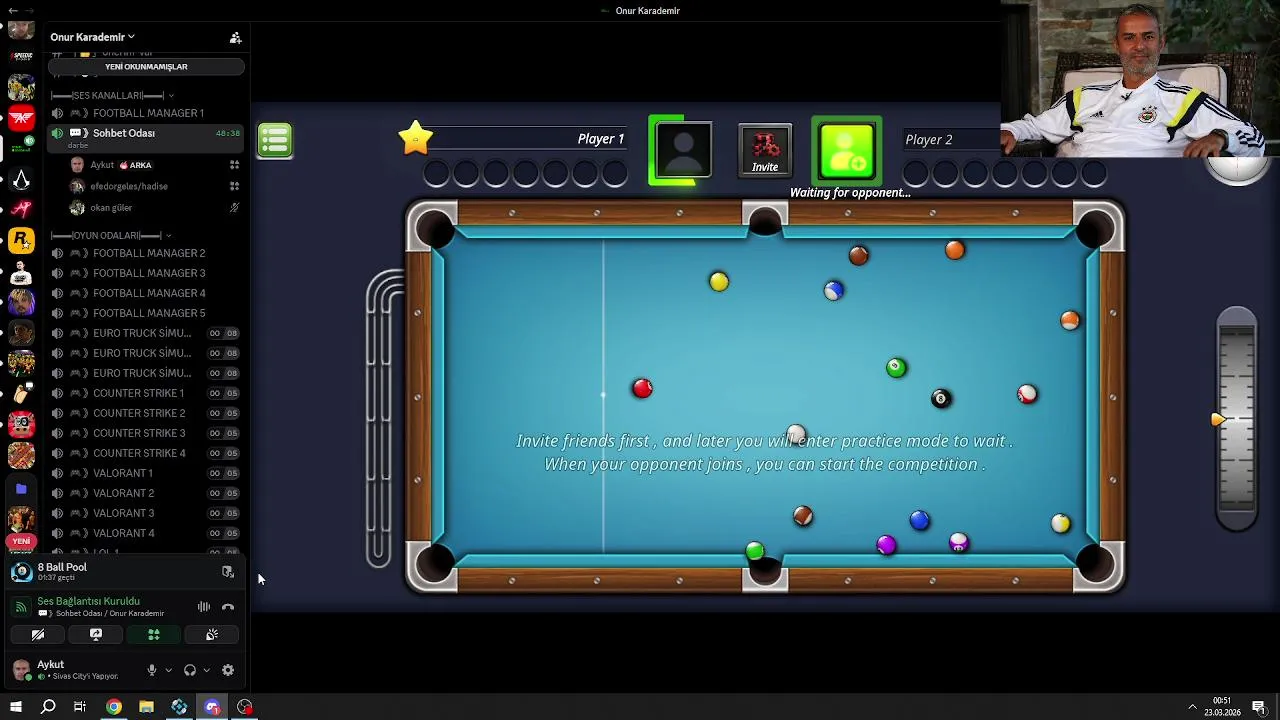This screenshot has height=720, width=1280.
Task: Open voice connection signal details icon
Action: (21, 607)
